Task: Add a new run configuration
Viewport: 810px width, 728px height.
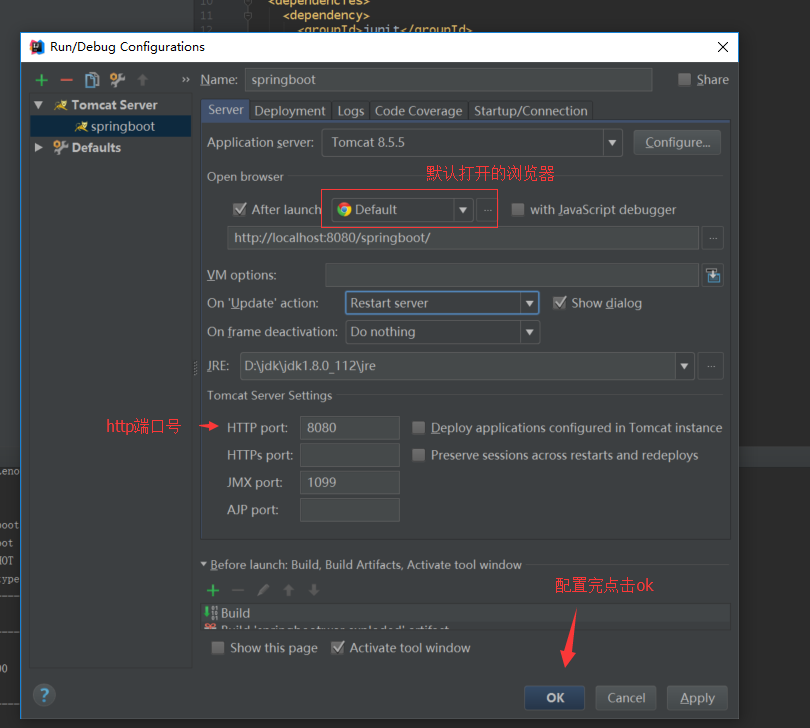Action: (x=42, y=80)
